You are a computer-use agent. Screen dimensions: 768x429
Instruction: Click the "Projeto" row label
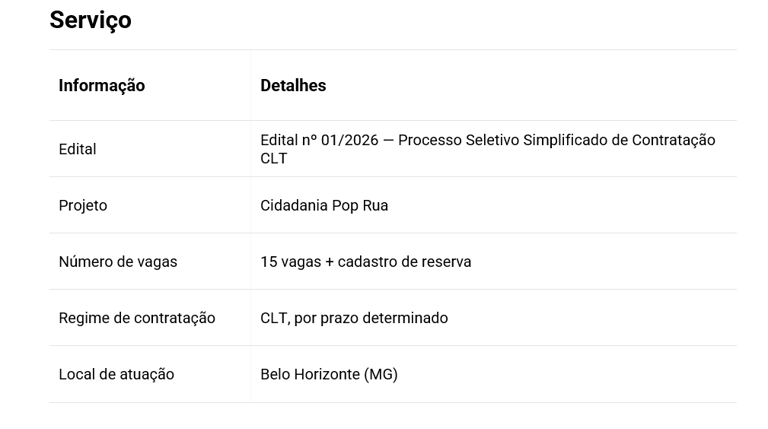click(x=83, y=206)
